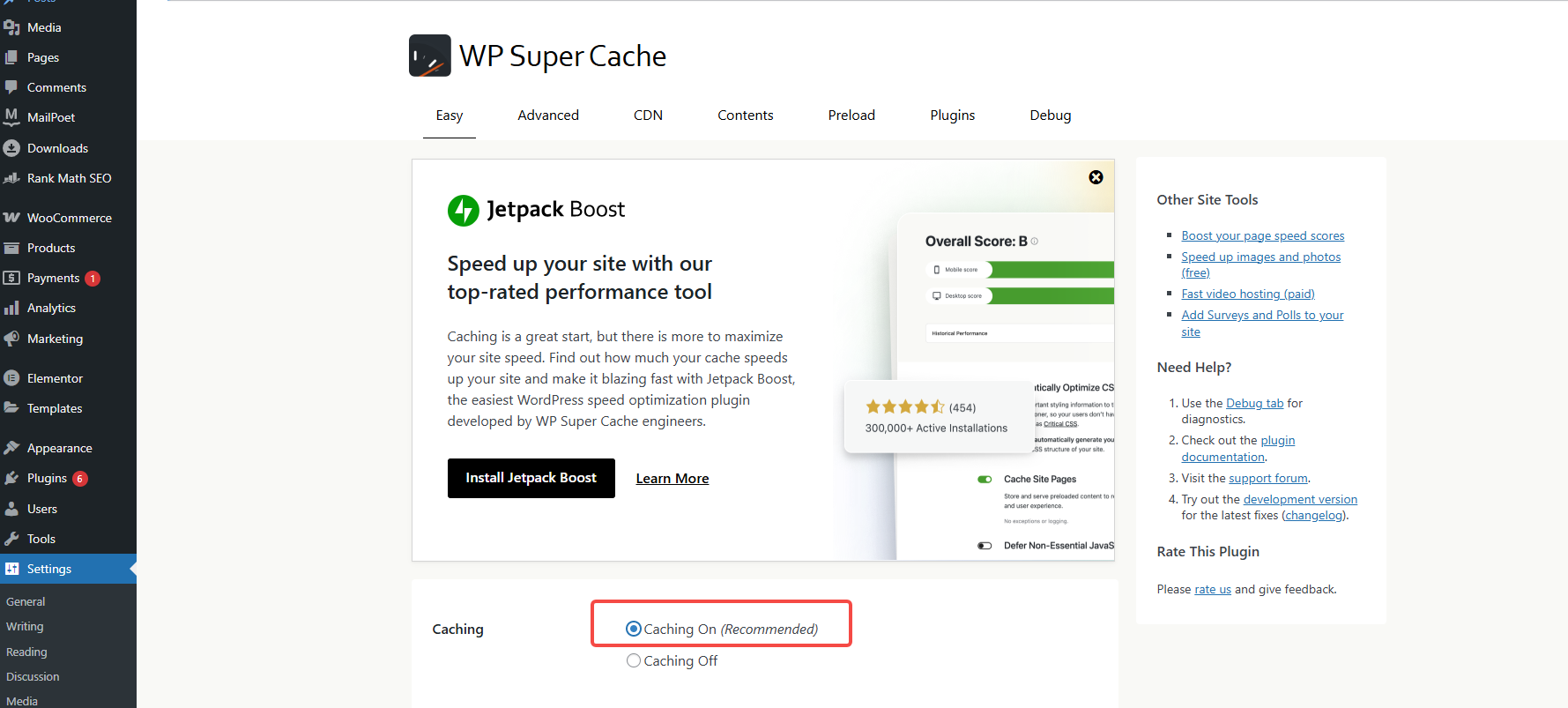
Task: Select the Caching On radio button
Action: [x=633, y=628]
